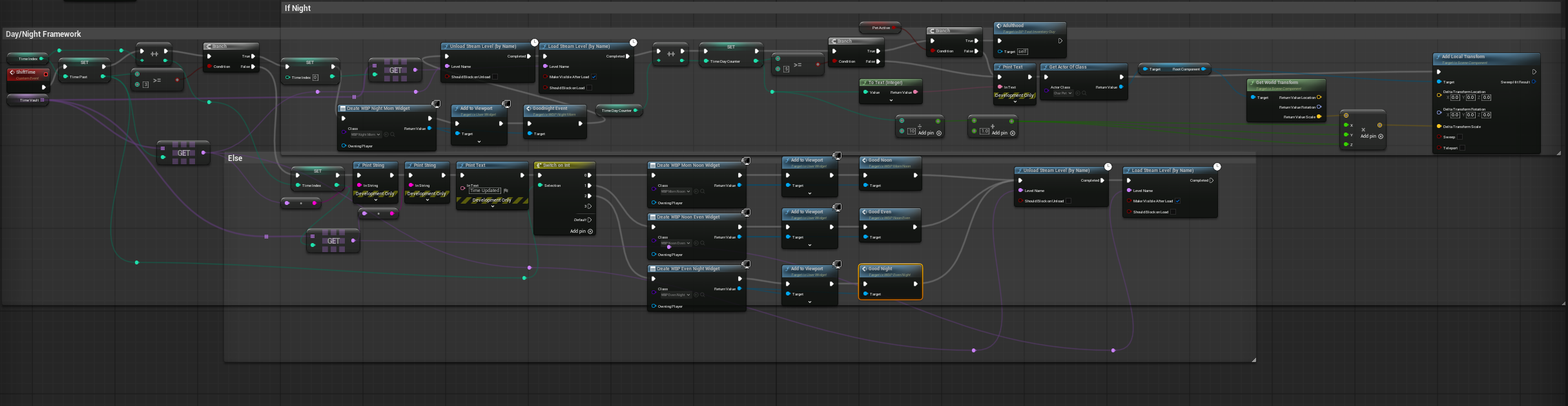This screenshot has height=406, width=1568.
Task: Select the Switch on Int node header
Action: click(564, 166)
